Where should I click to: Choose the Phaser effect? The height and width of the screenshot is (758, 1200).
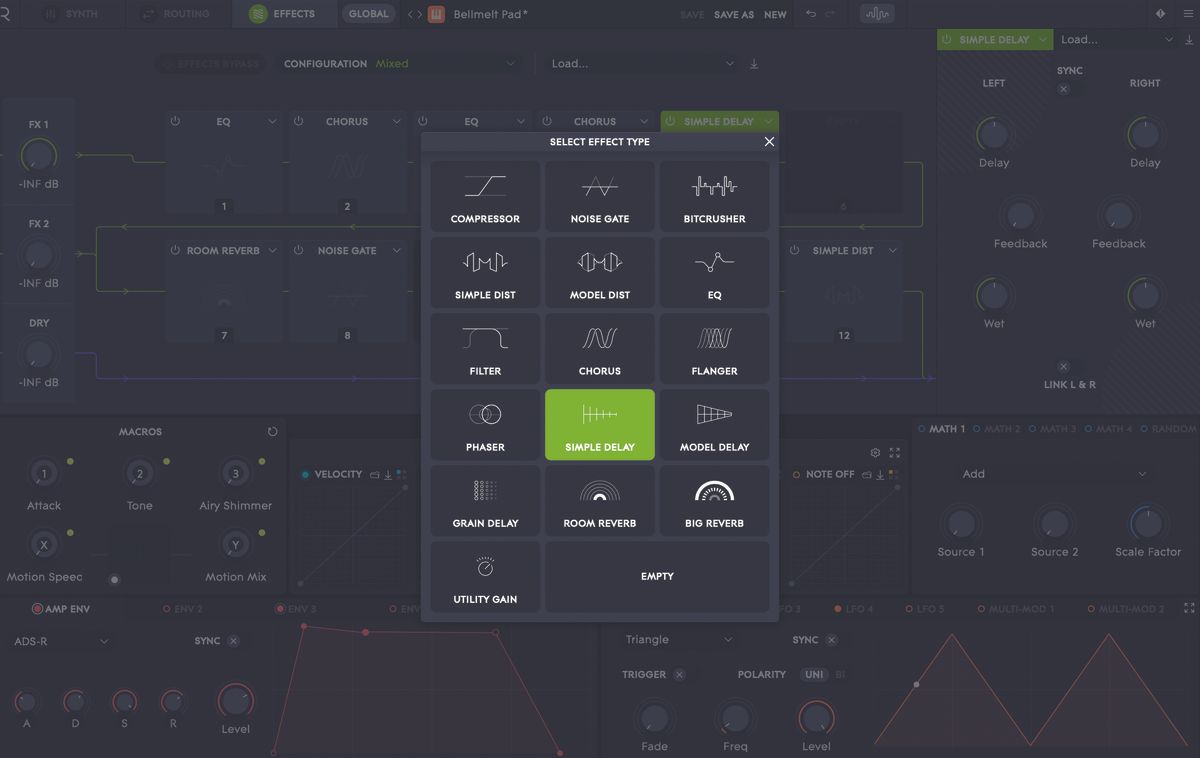(x=485, y=424)
